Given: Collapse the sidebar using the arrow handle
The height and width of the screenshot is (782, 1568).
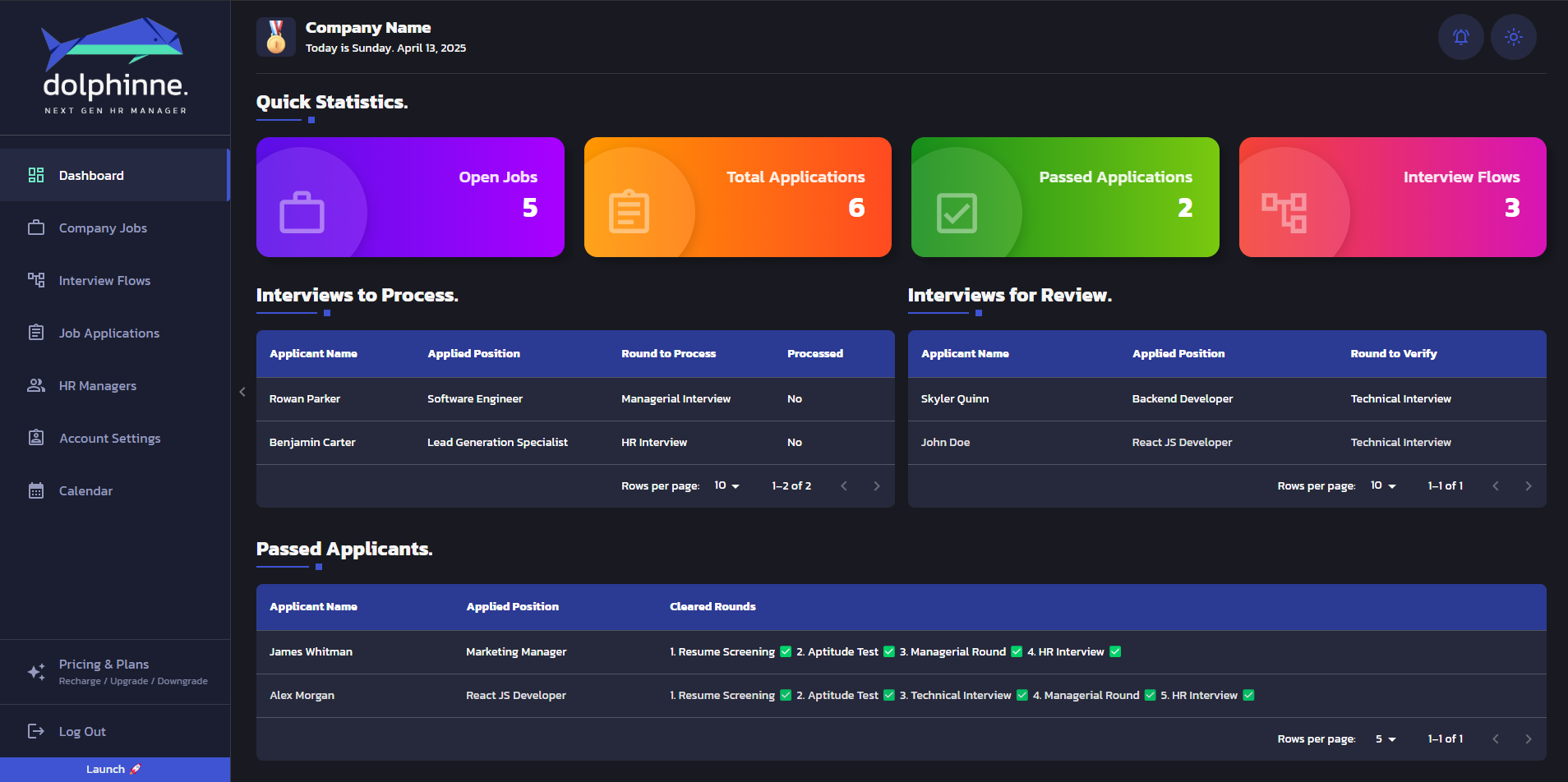Looking at the screenshot, I should [x=242, y=392].
